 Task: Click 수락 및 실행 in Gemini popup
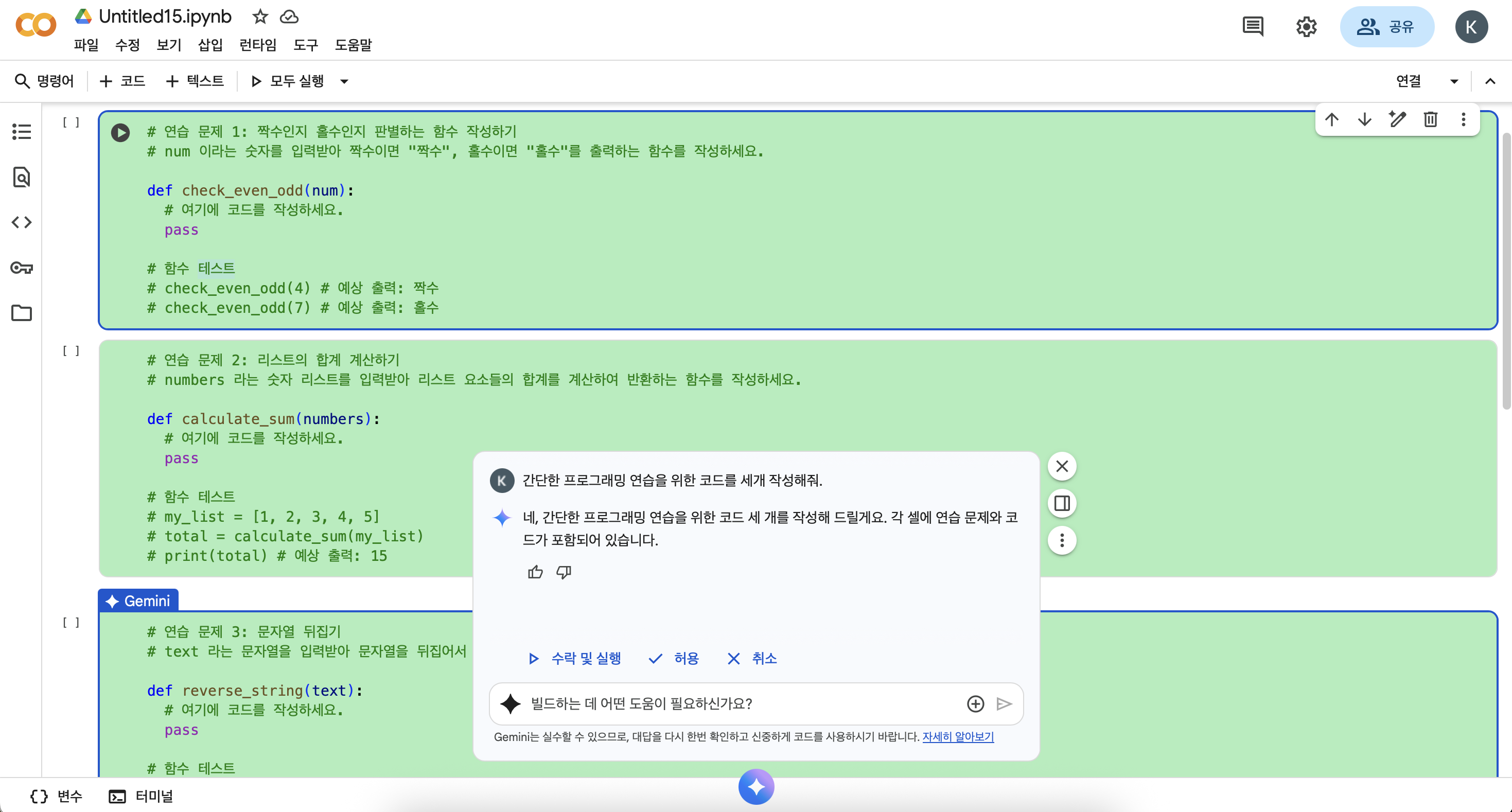(575, 658)
